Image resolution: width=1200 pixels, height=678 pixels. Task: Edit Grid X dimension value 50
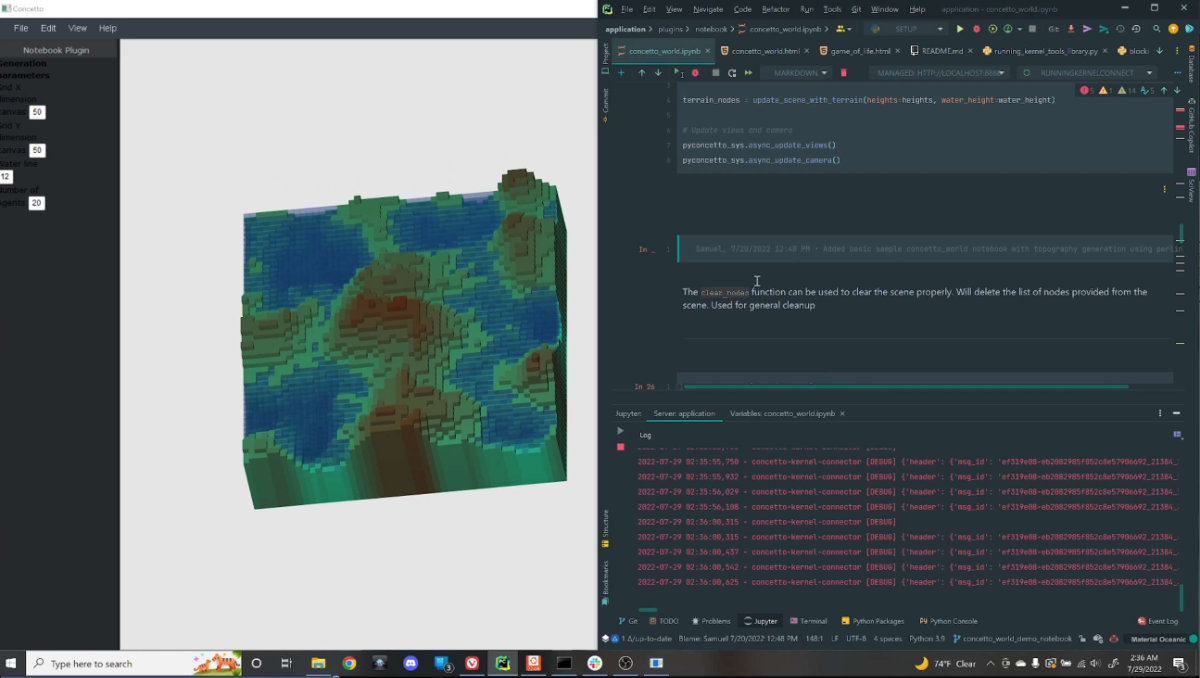click(37, 112)
